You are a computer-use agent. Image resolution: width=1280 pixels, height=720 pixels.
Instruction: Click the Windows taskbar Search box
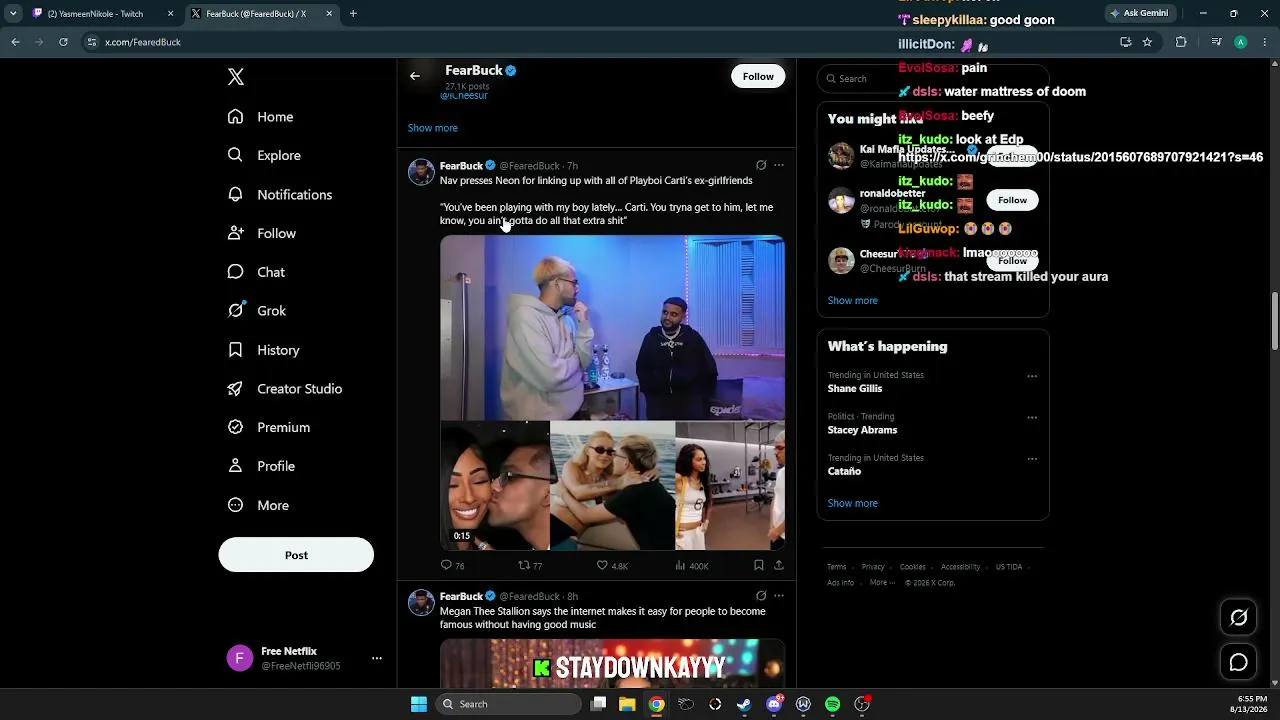(510, 704)
